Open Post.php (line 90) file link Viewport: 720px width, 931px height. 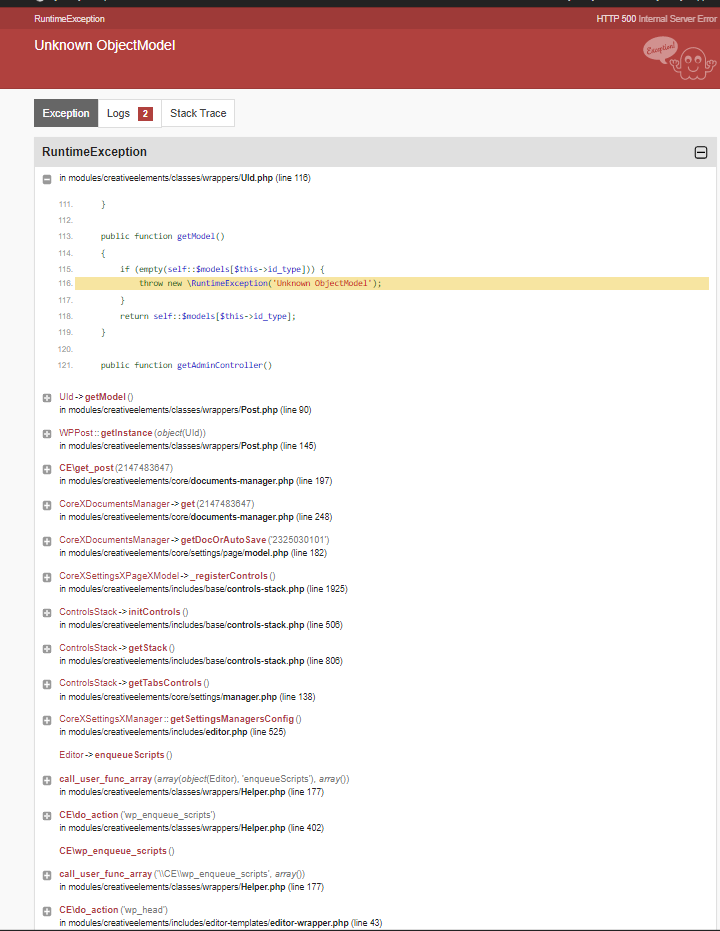click(x=185, y=410)
